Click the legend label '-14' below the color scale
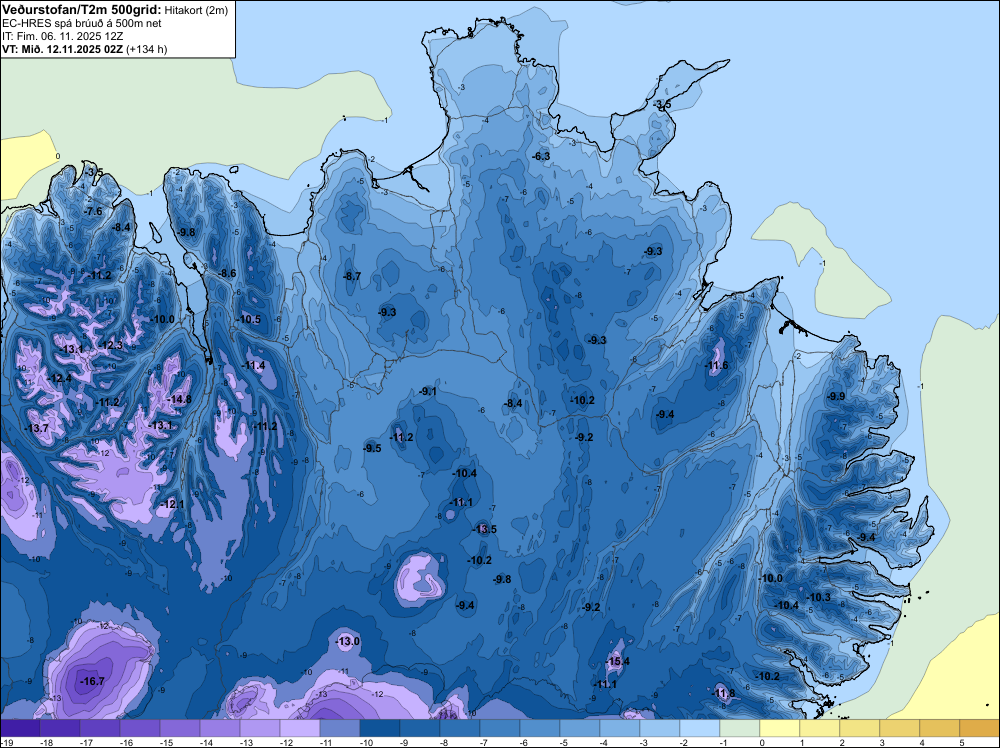This screenshot has width=1000, height=748. click(206, 742)
